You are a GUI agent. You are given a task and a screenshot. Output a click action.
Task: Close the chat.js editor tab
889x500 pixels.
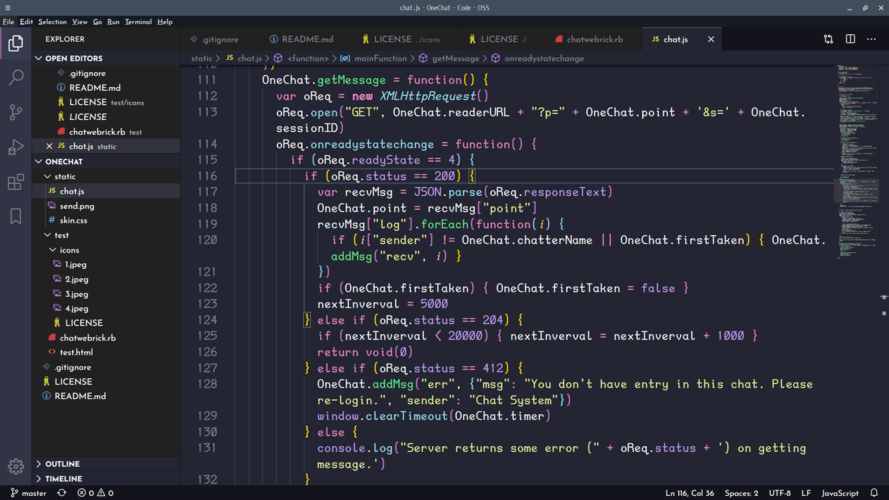pyautogui.click(x=711, y=39)
